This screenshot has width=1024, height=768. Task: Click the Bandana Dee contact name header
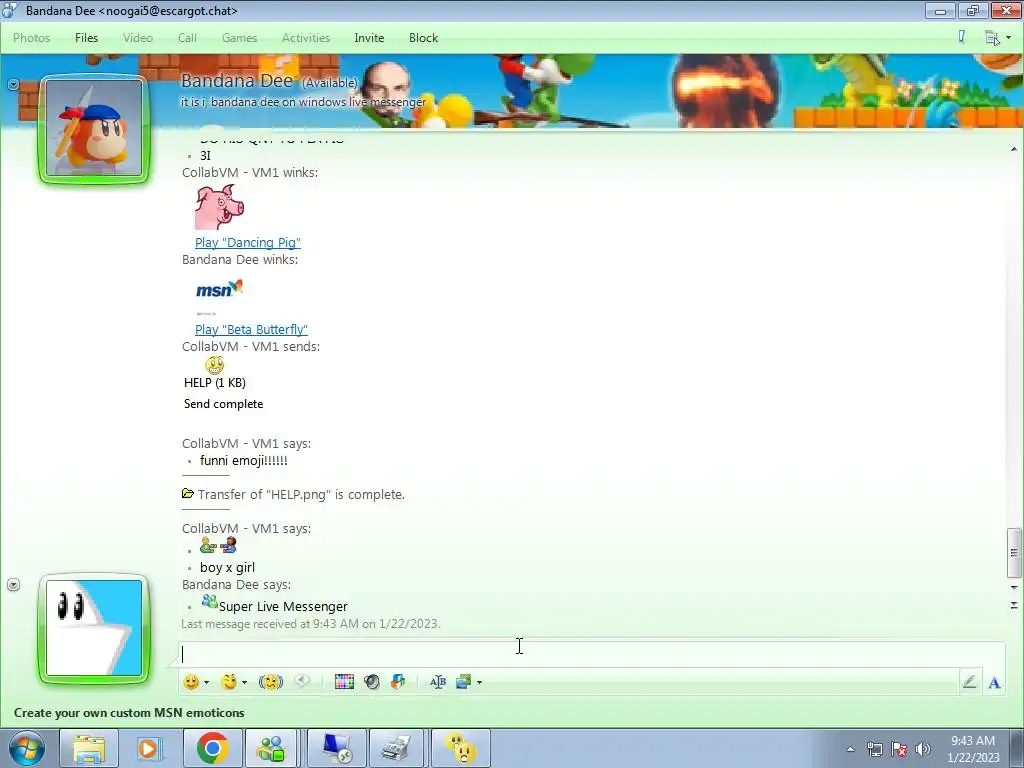click(x=236, y=80)
